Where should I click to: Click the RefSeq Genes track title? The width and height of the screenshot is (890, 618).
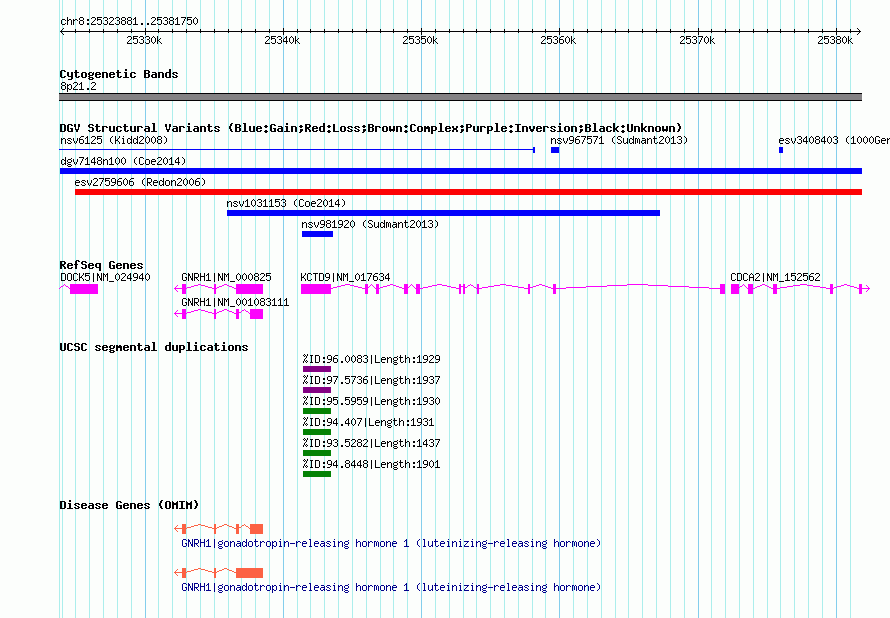coord(101,265)
